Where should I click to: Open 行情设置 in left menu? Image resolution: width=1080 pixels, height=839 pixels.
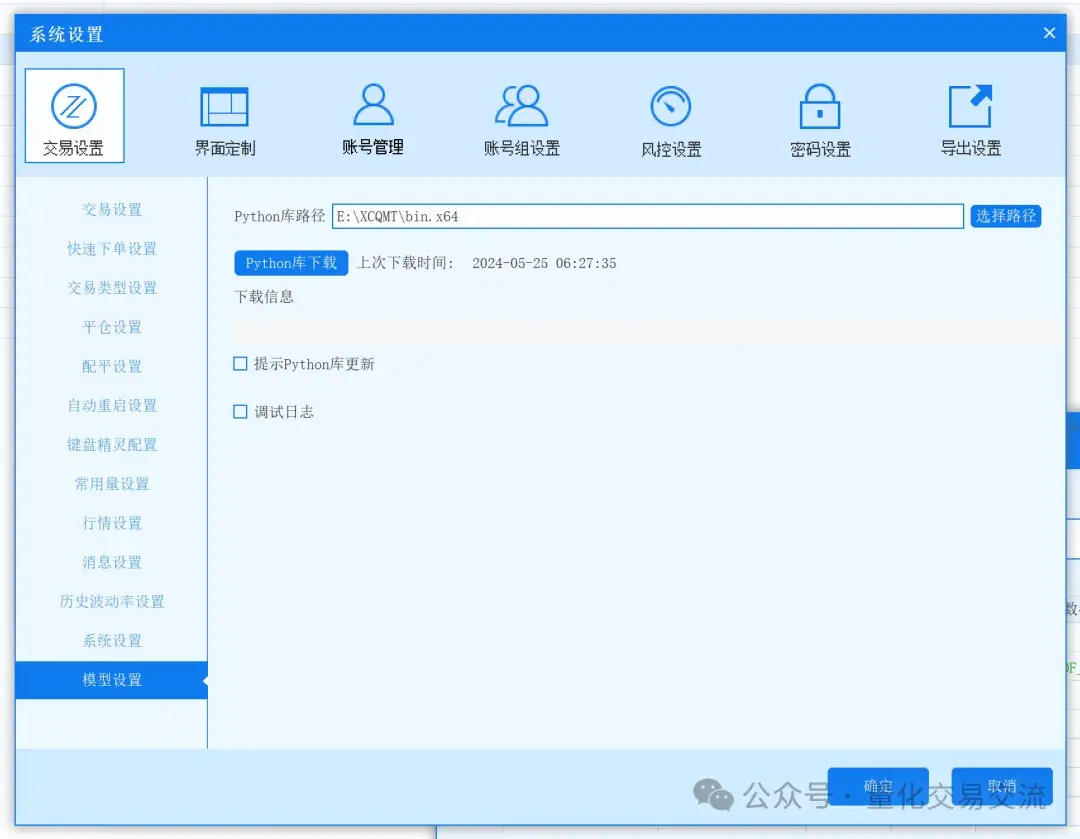tap(112, 523)
